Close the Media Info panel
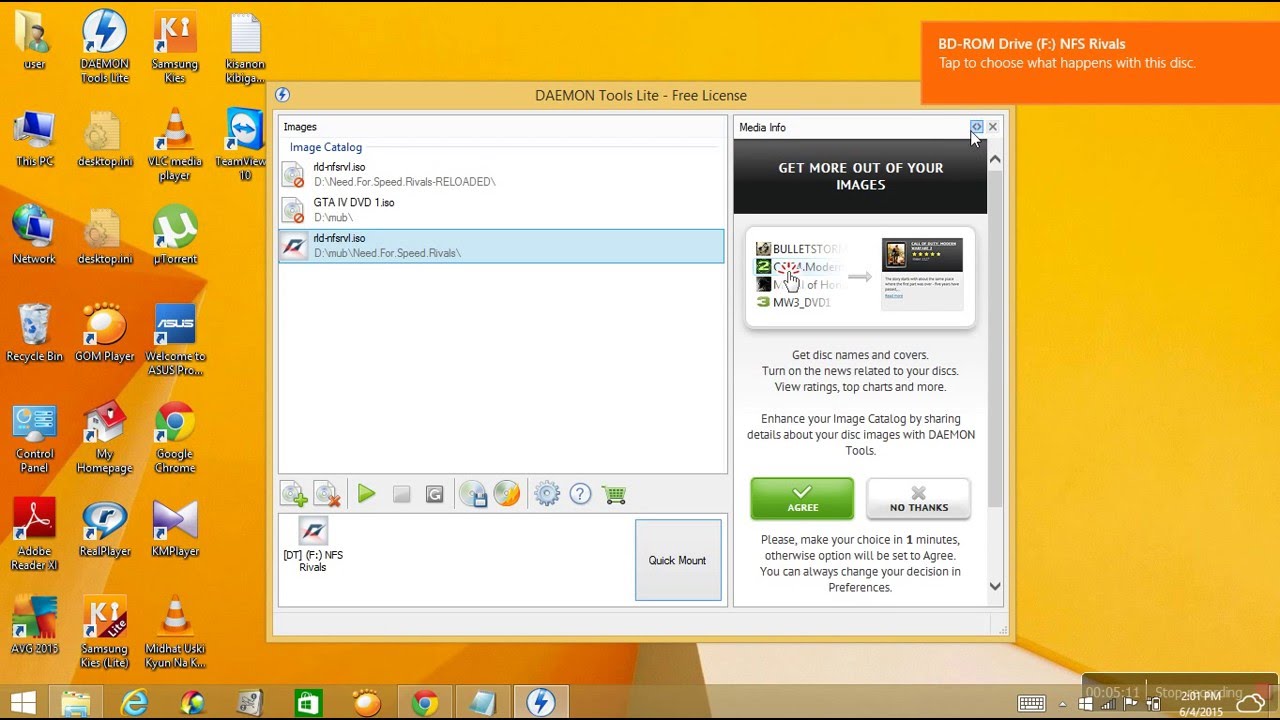 pyautogui.click(x=992, y=127)
